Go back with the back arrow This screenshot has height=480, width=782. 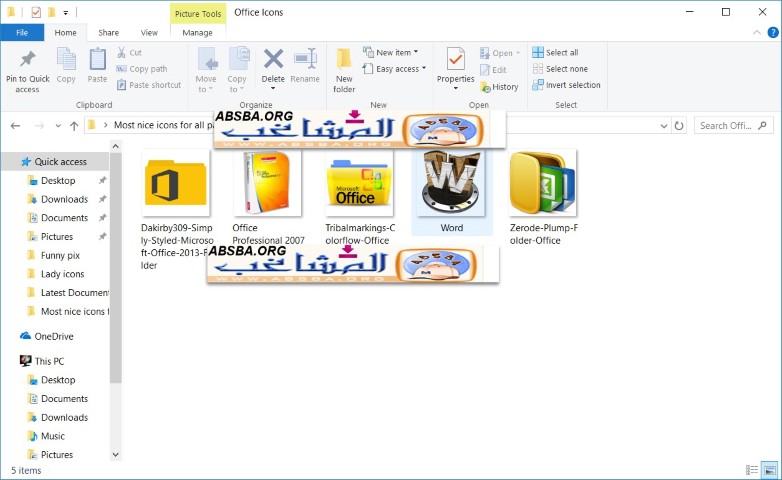point(15,126)
